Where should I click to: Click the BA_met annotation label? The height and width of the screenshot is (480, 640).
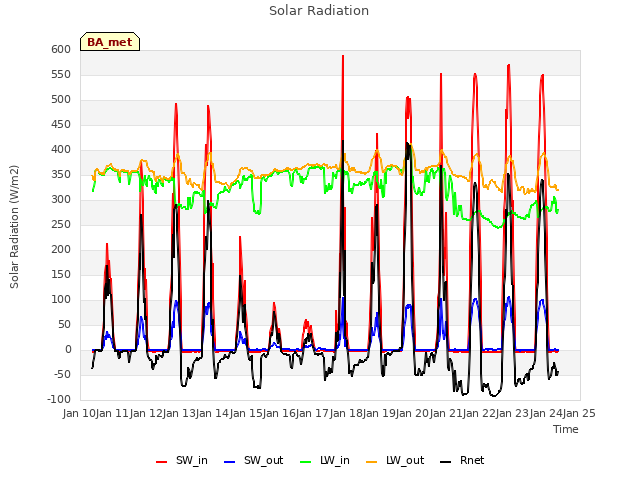click(x=110, y=42)
